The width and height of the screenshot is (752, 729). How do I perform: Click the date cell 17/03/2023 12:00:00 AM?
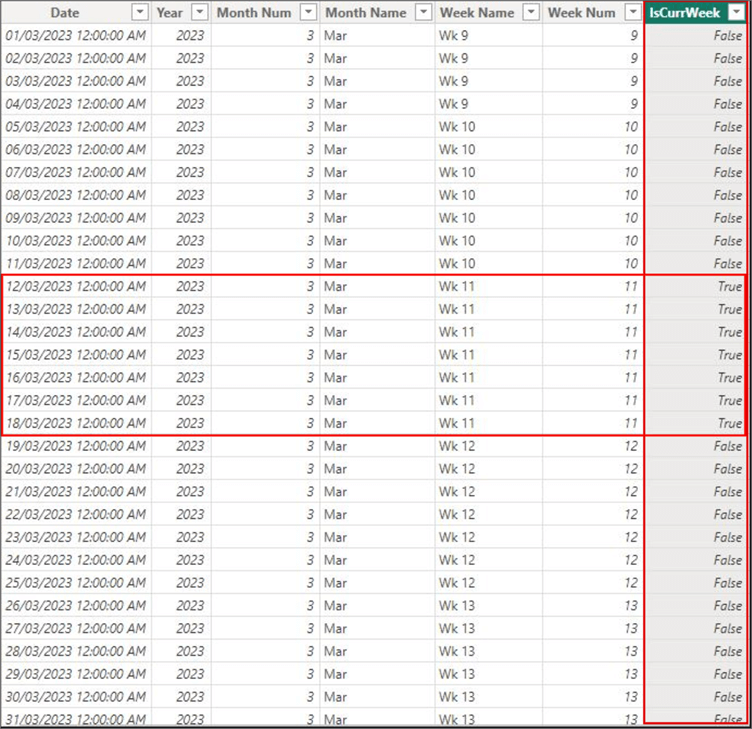point(76,400)
